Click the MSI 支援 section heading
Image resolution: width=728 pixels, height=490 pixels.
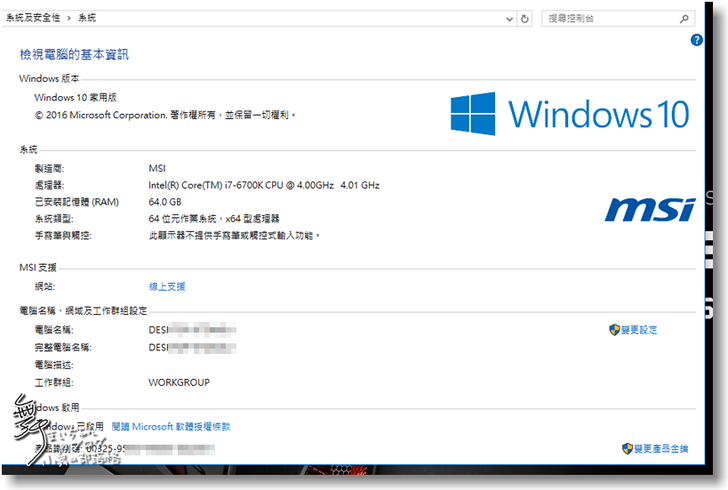[38, 268]
